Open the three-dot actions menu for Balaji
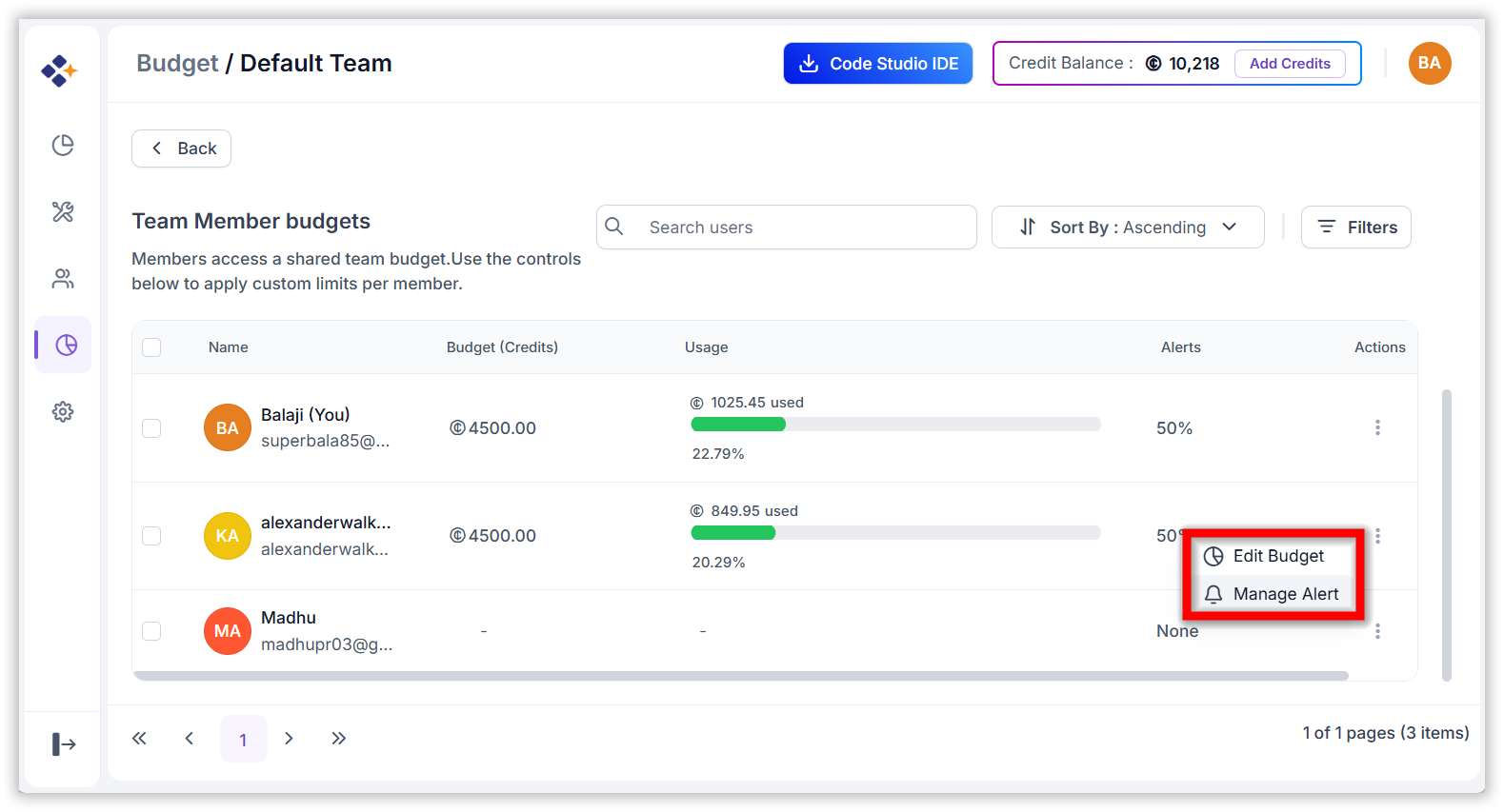This screenshot has height=812, width=1504. [1377, 427]
